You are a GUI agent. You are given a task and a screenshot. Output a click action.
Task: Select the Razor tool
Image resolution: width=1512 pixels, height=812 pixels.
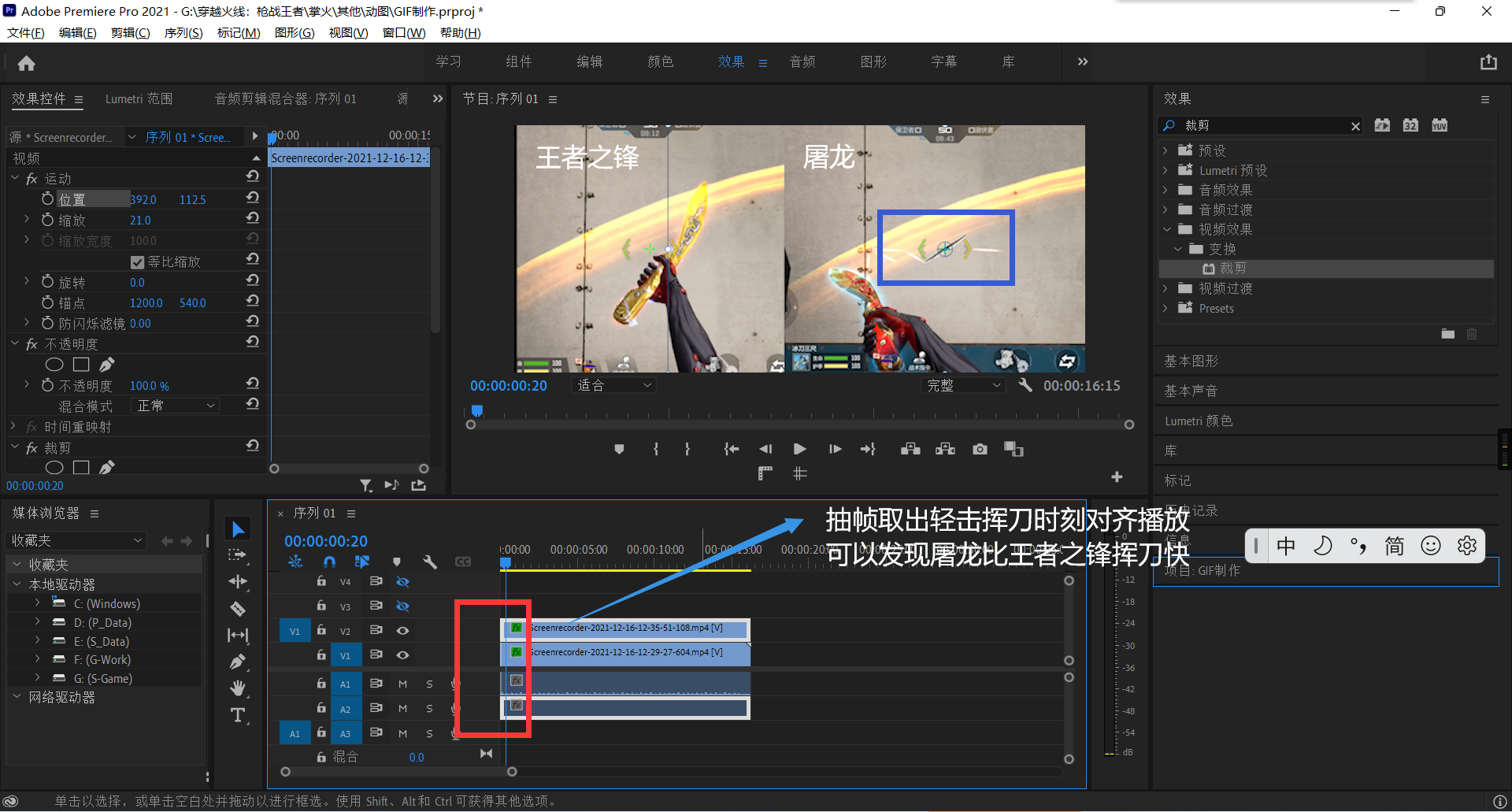coord(238,609)
